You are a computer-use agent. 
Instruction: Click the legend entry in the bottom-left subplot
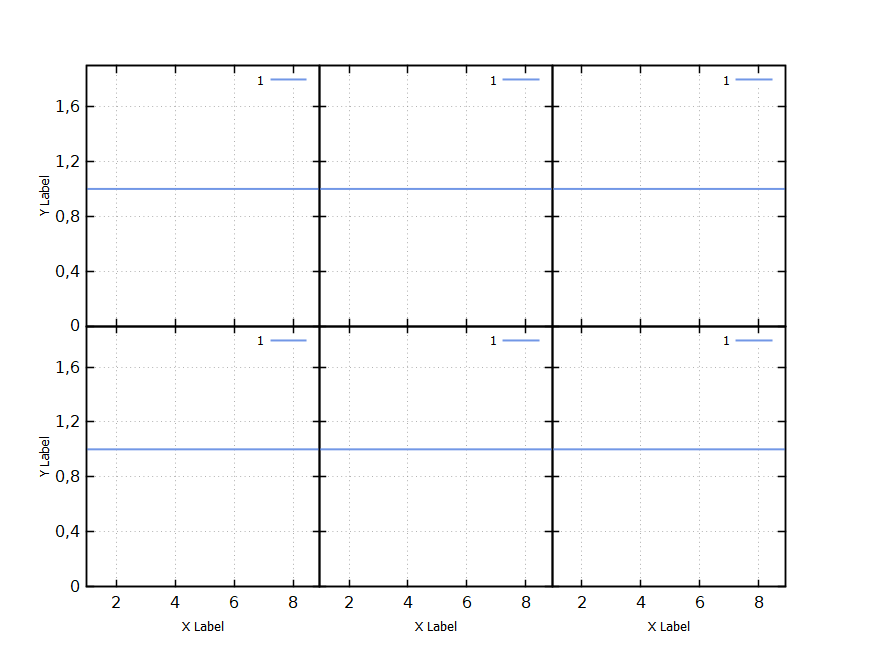point(282,340)
